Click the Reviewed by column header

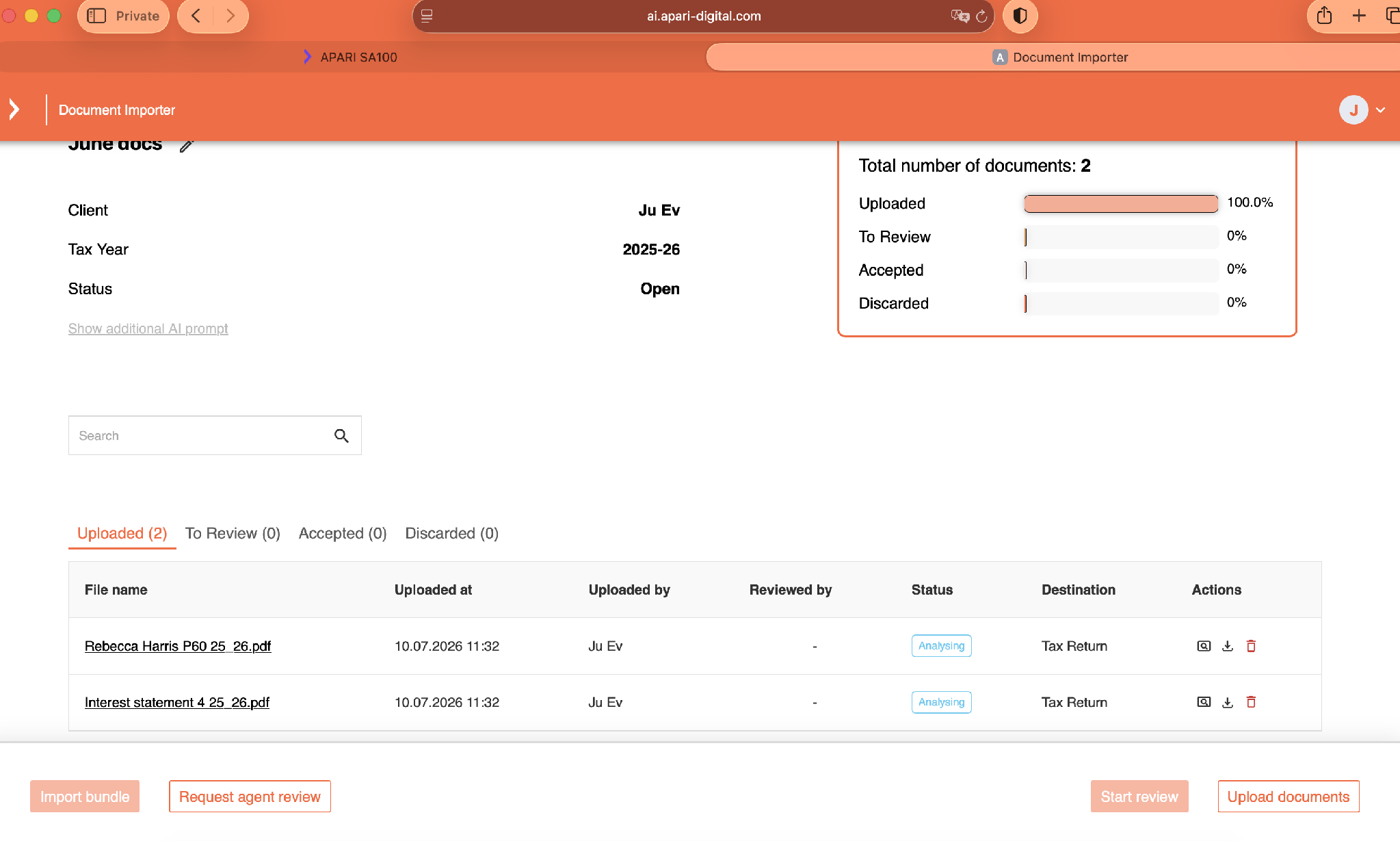[791, 590]
